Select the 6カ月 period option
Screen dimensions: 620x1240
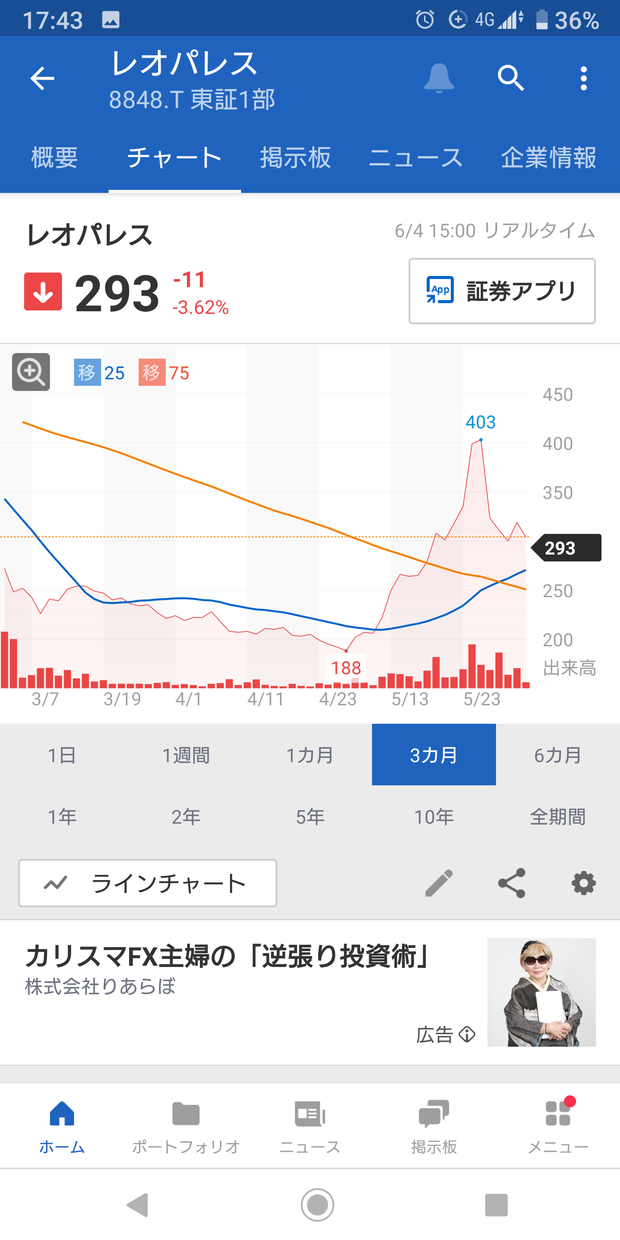[x=558, y=755]
